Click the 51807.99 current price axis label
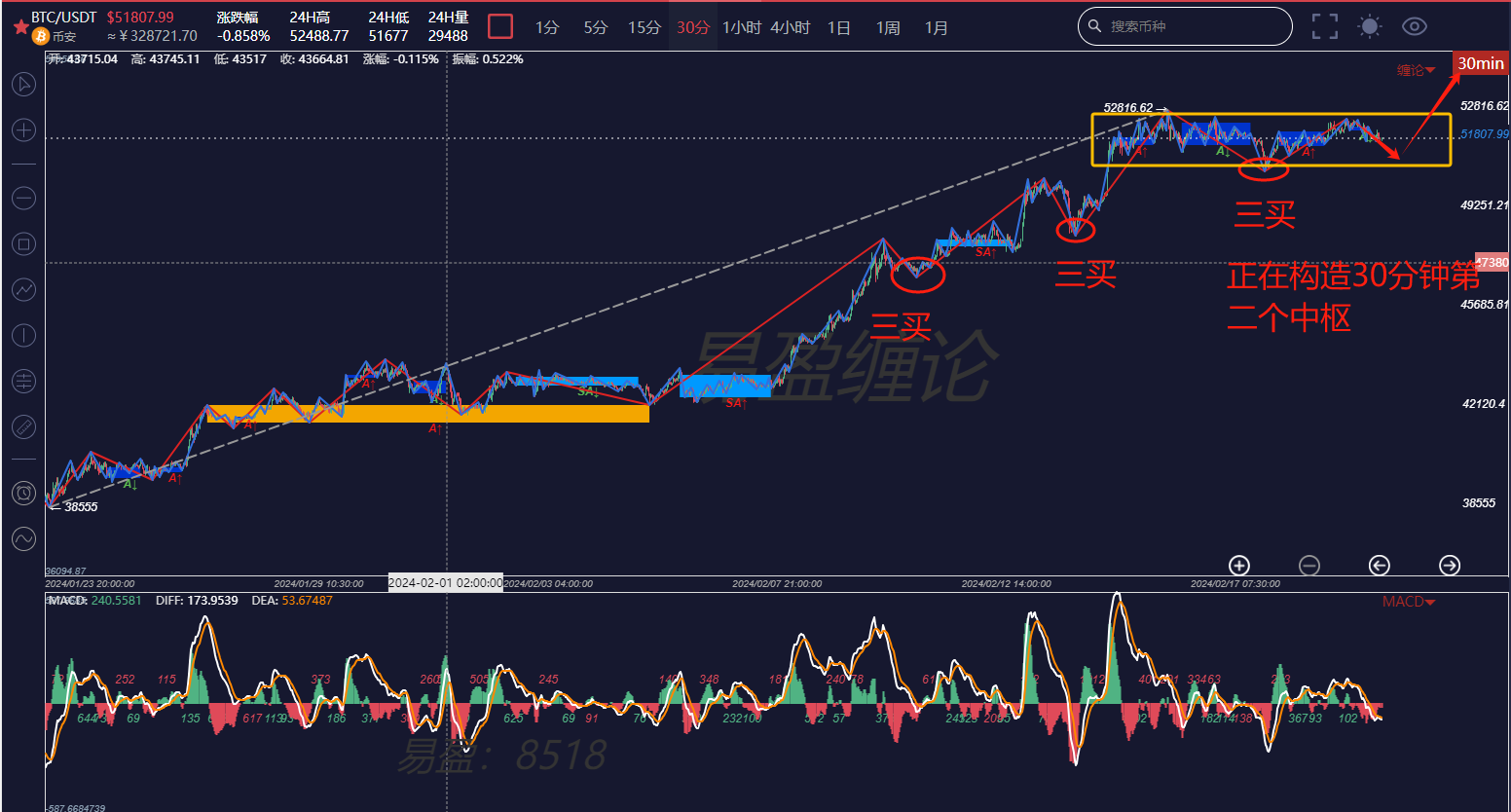 1484,134
